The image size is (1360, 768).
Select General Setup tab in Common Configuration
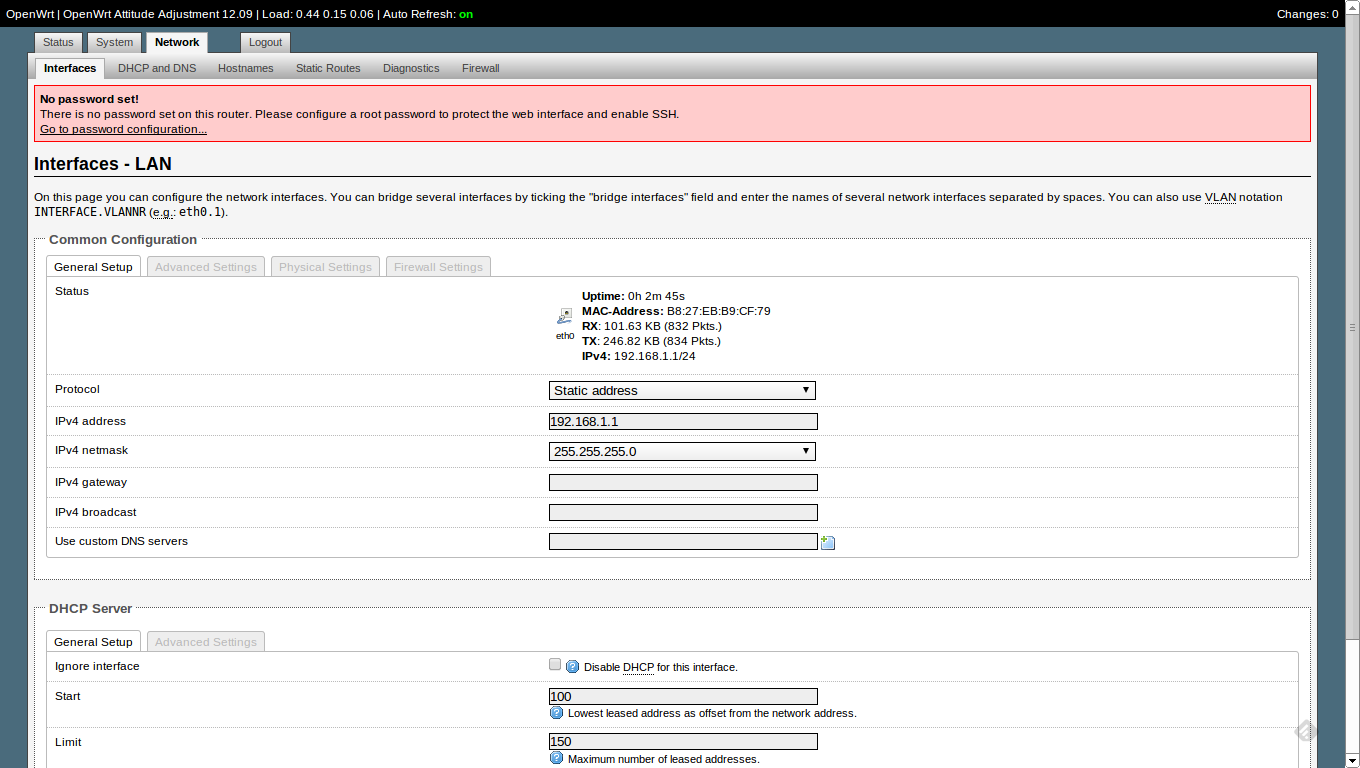pyautogui.click(x=93, y=266)
